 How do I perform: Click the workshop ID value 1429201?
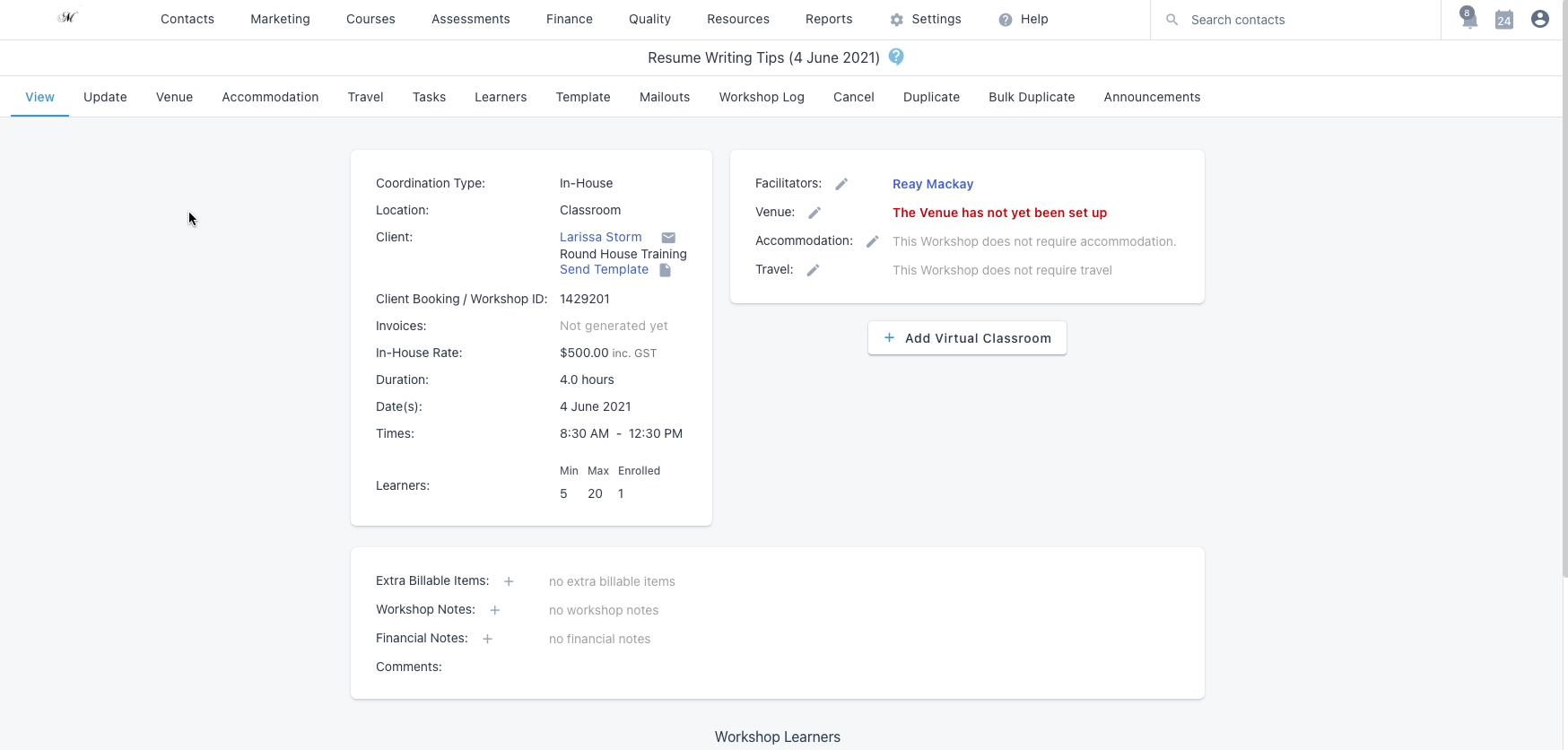(x=585, y=299)
